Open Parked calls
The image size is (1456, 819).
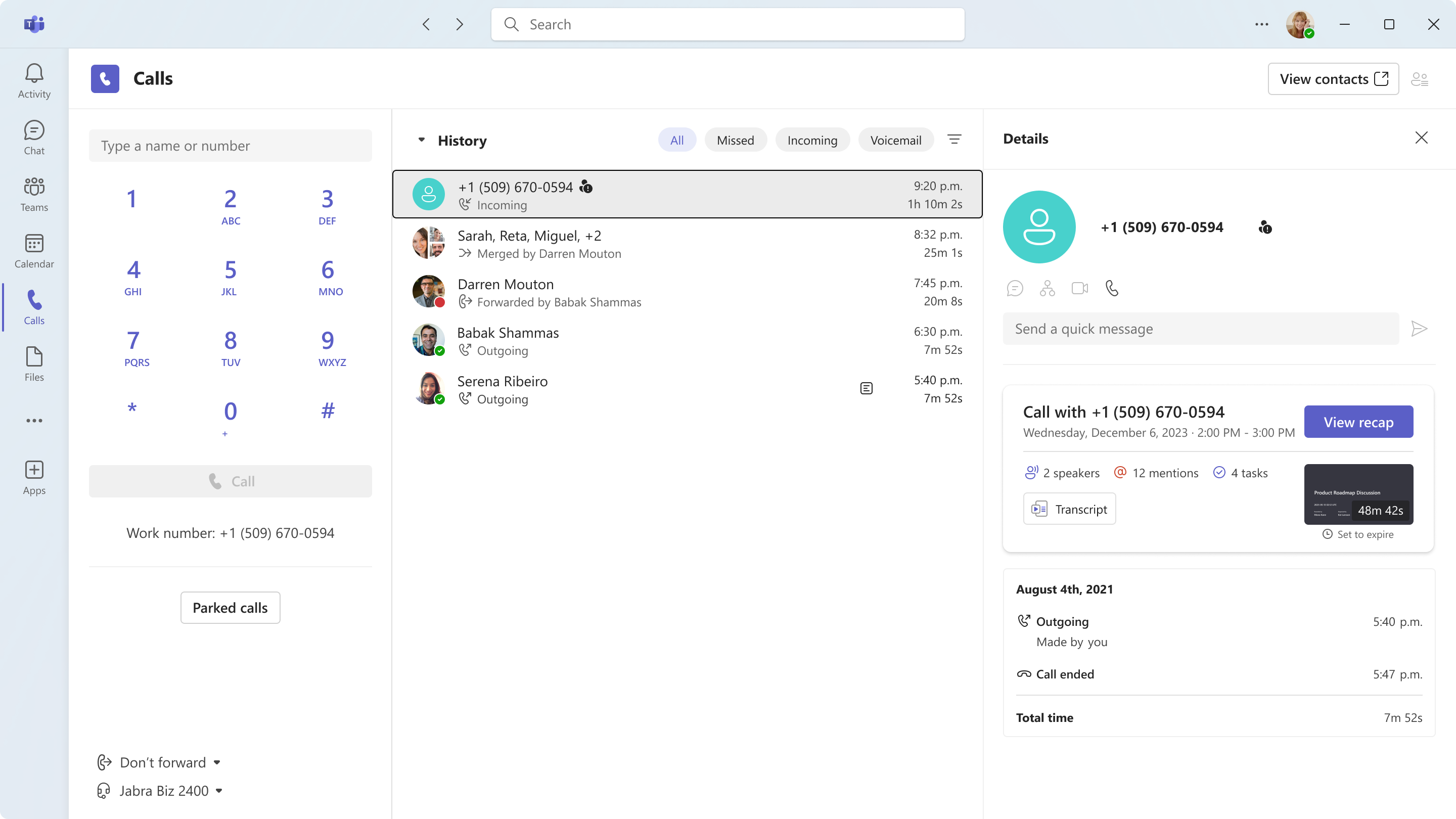pos(230,608)
